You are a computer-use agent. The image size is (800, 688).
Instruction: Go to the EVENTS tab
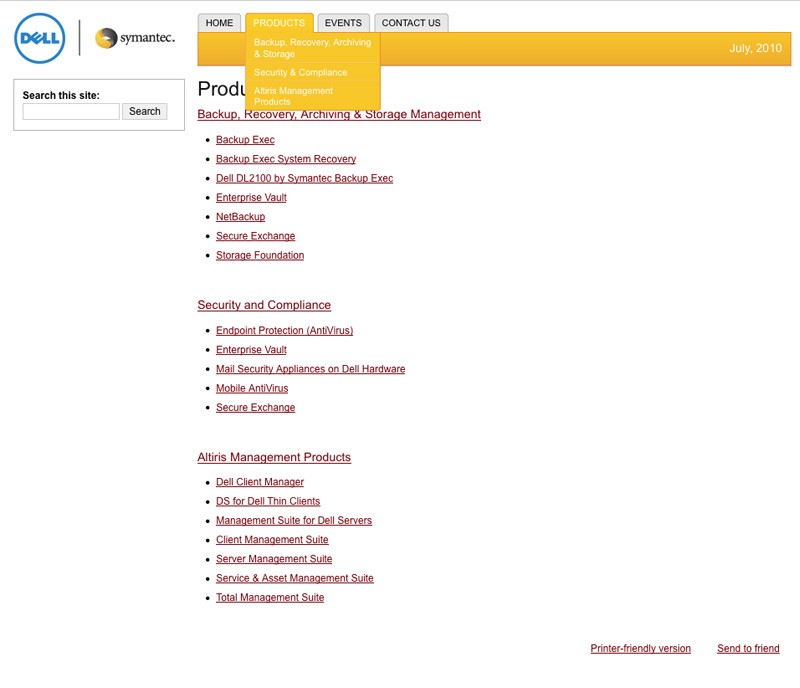pos(343,23)
